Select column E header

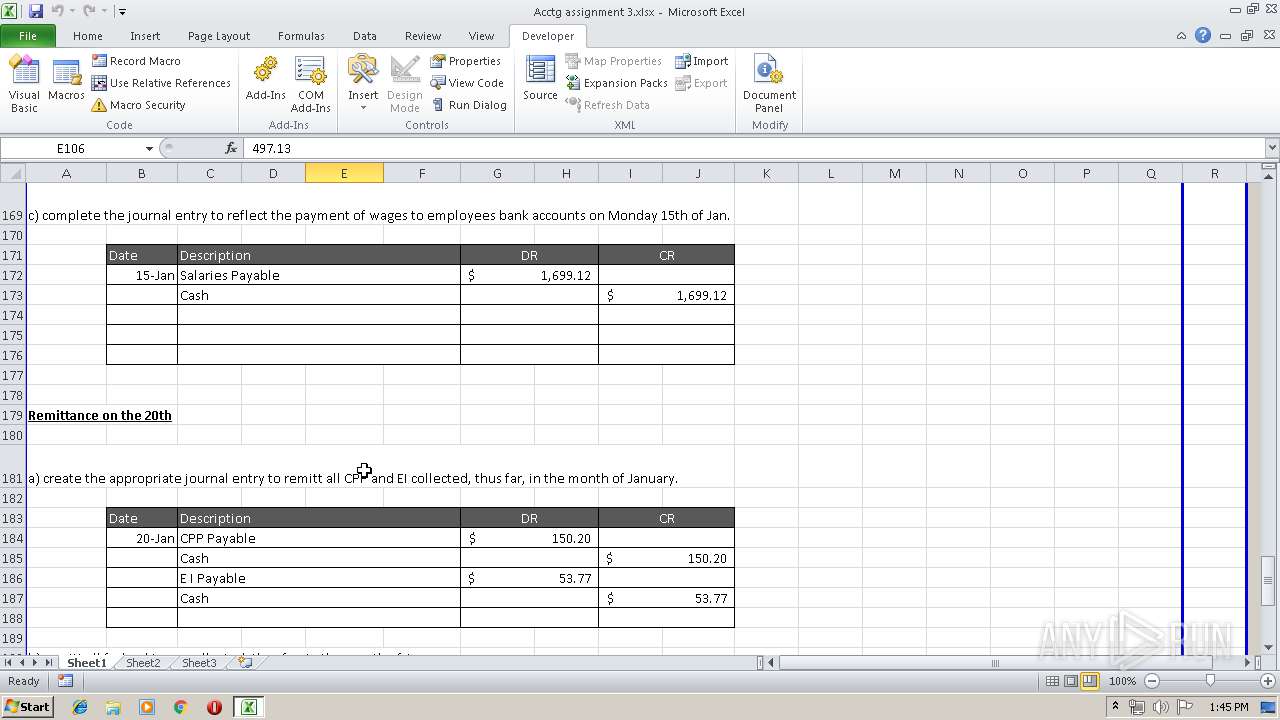click(x=344, y=173)
